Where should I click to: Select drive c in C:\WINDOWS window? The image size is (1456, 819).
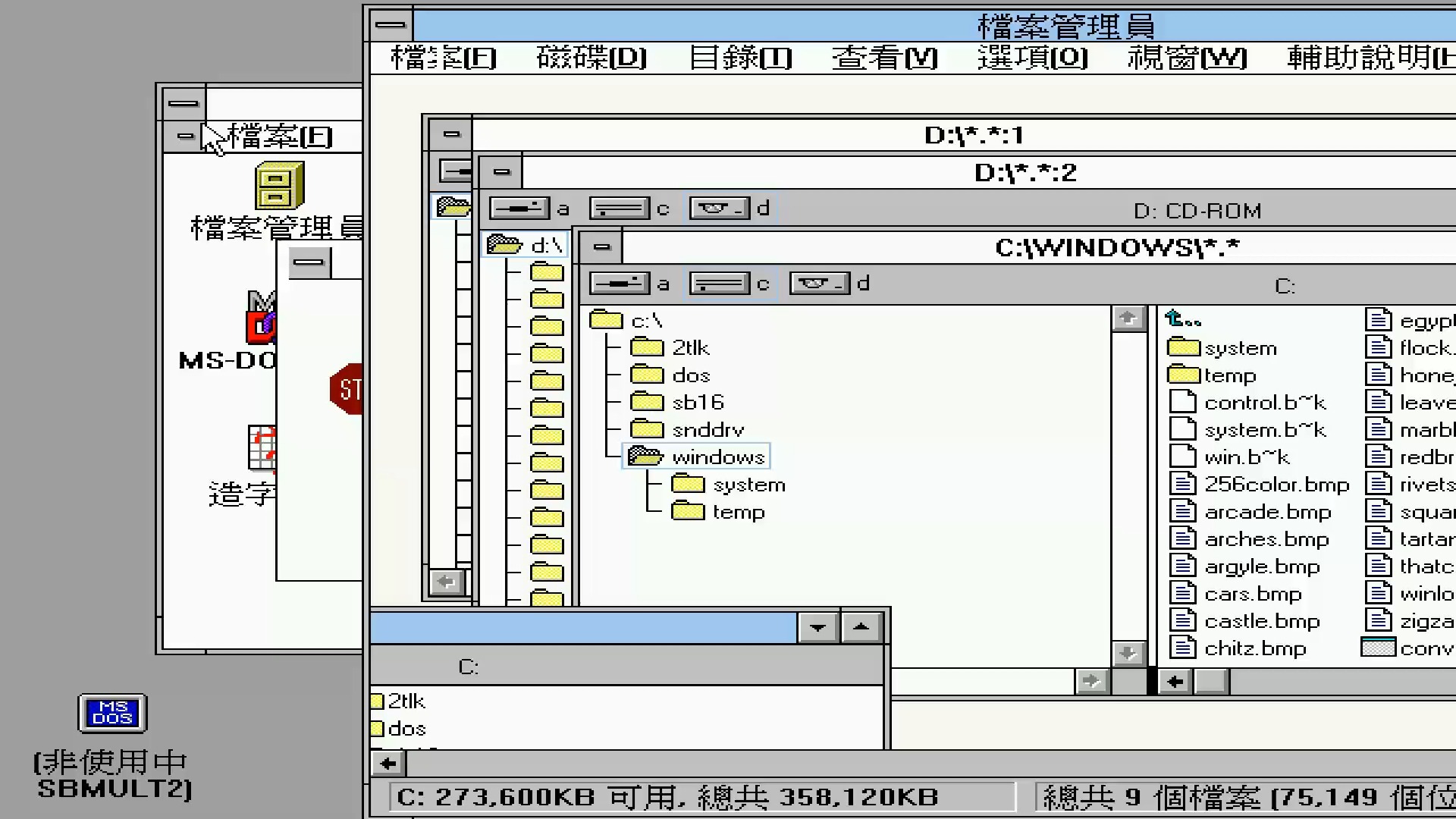[x=719, y=284]
